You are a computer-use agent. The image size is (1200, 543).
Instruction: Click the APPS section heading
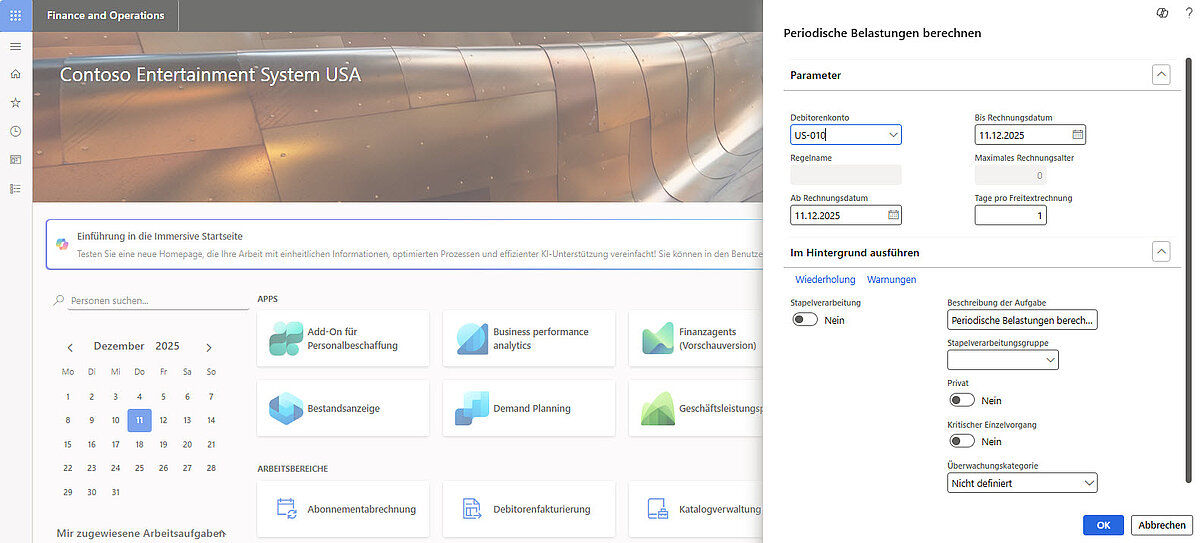268,298
